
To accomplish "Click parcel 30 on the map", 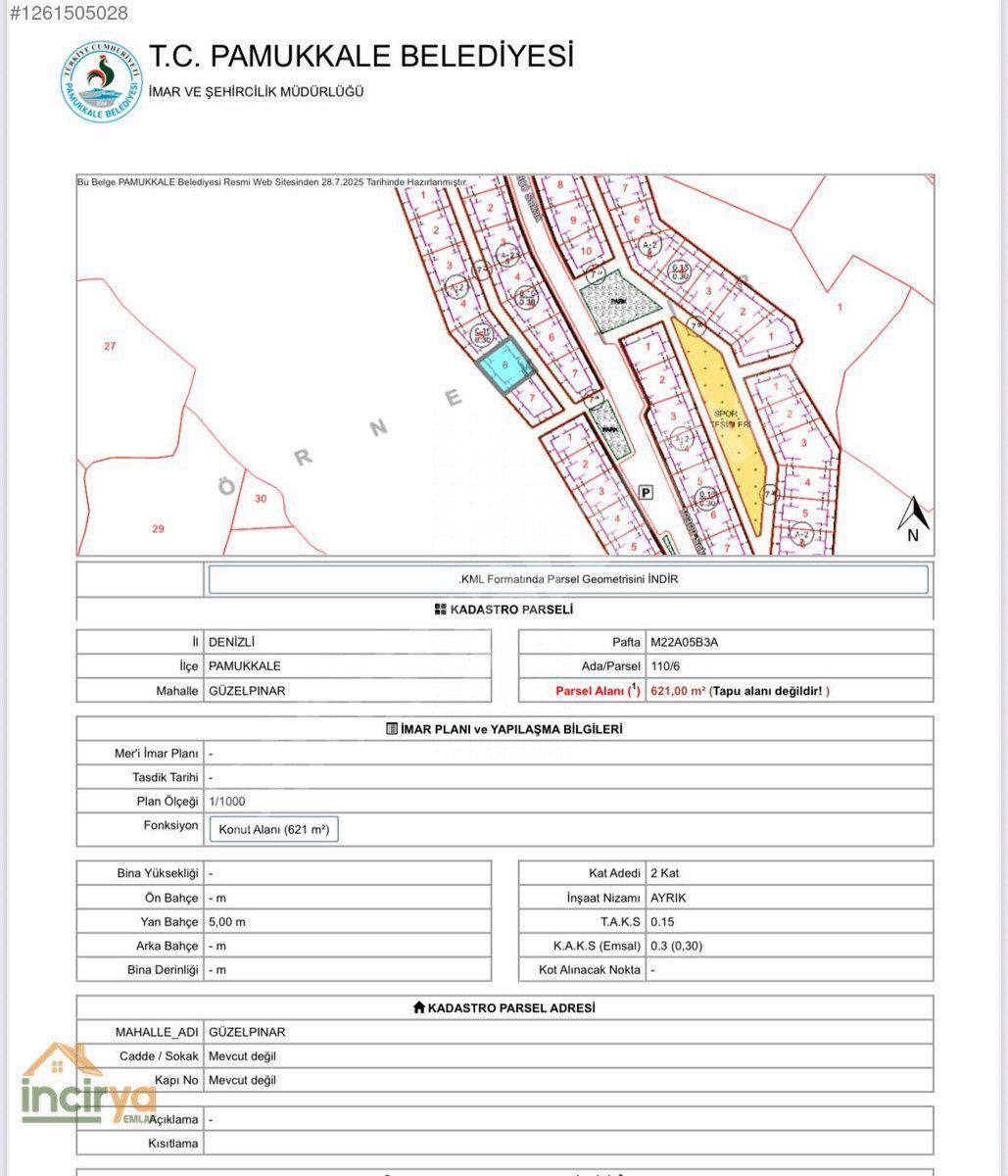I will pos(260,498).
